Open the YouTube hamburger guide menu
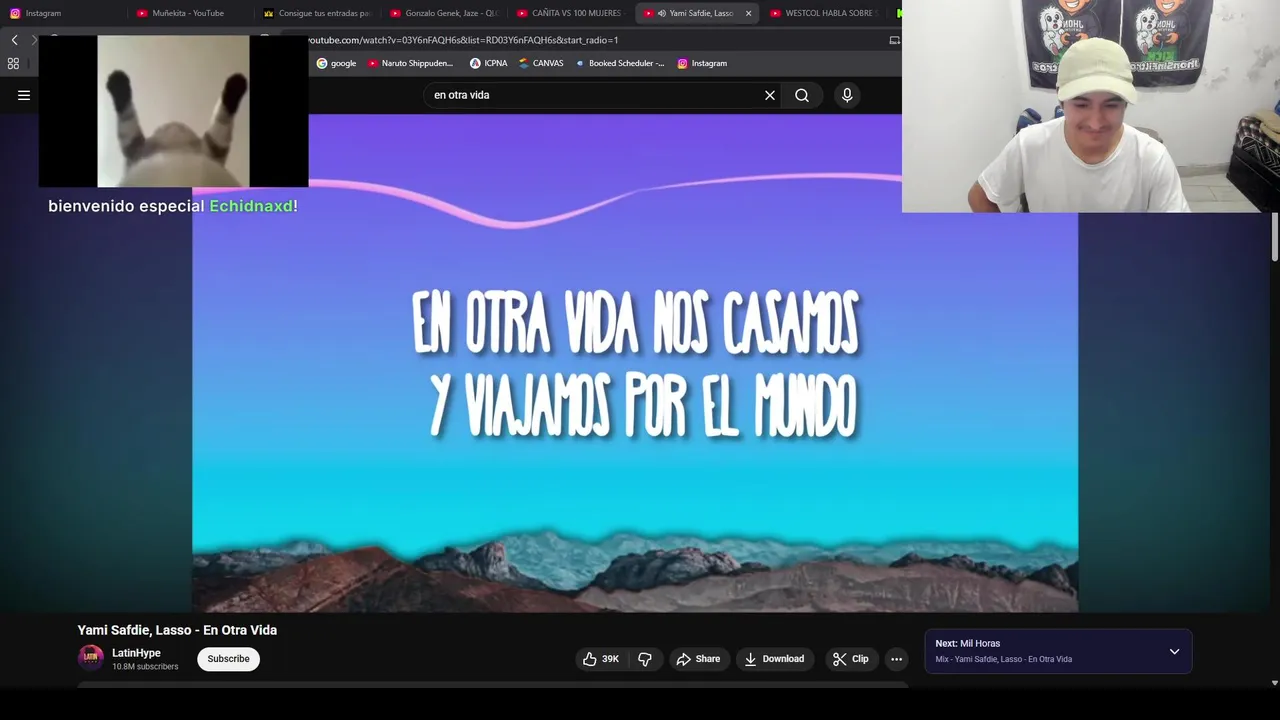Screen dimensions: 1280x720 [x=24, y=95]
